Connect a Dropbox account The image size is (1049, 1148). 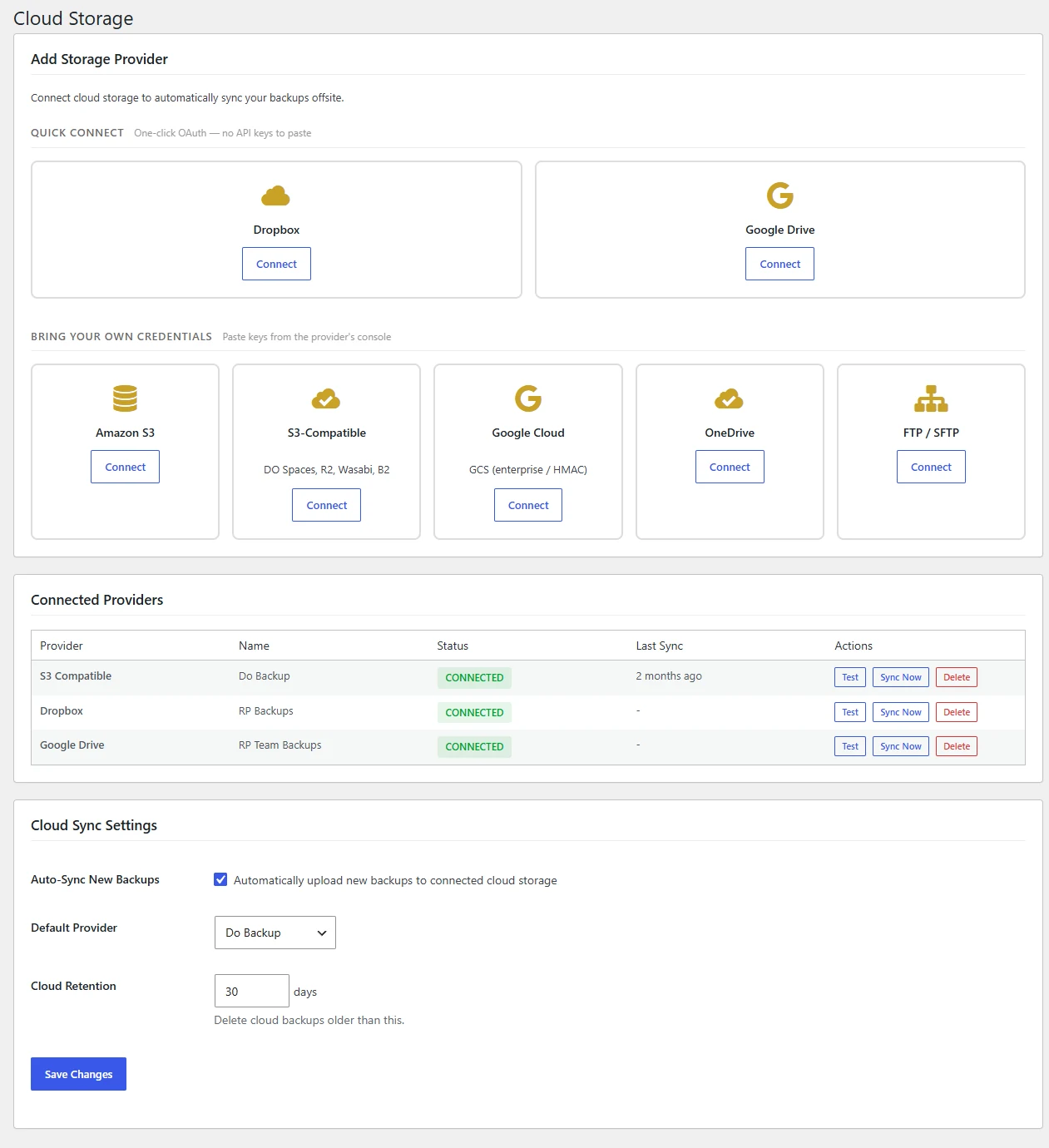click(276, 264)
